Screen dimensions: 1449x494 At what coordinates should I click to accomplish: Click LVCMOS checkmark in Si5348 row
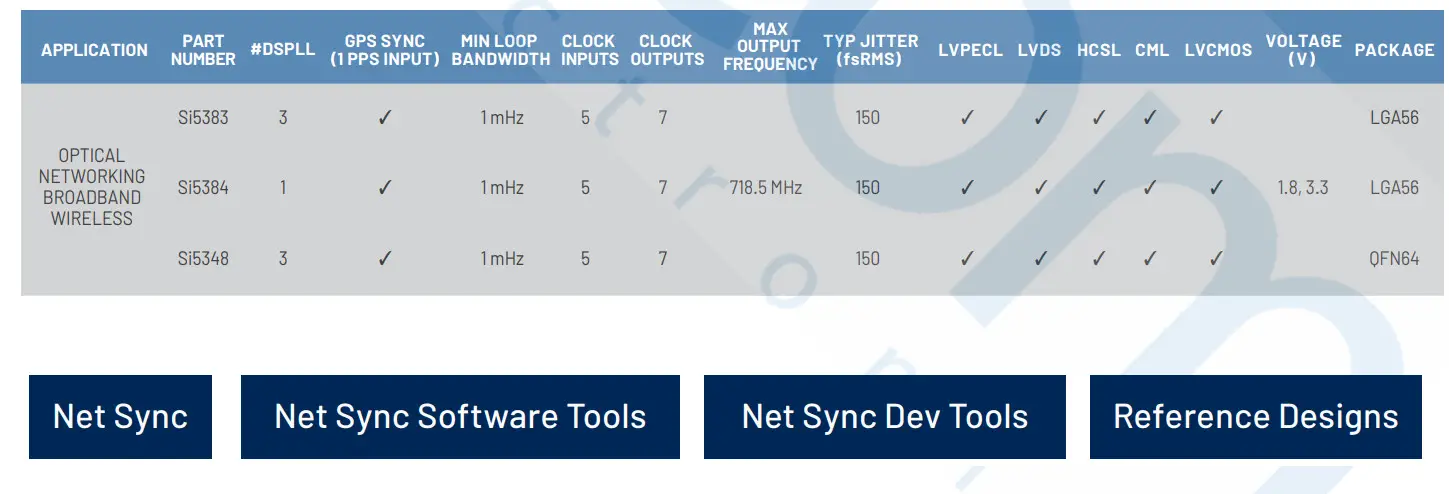1216,258
